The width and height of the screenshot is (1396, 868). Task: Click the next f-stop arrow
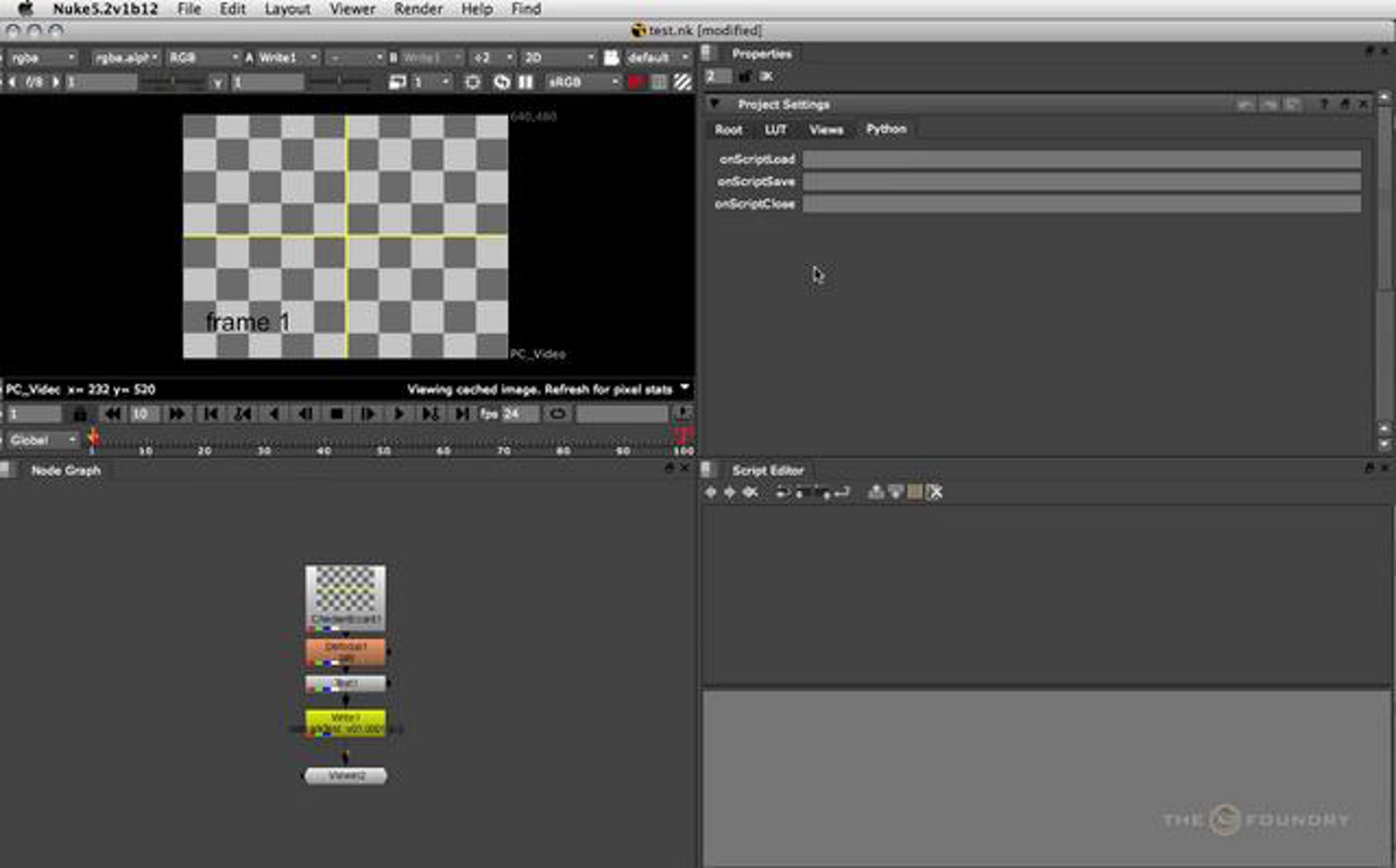56,82
